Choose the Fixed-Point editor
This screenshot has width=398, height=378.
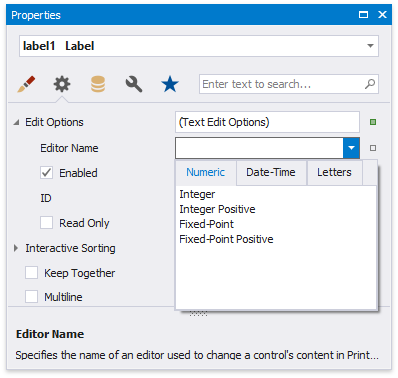coord(207,224)
